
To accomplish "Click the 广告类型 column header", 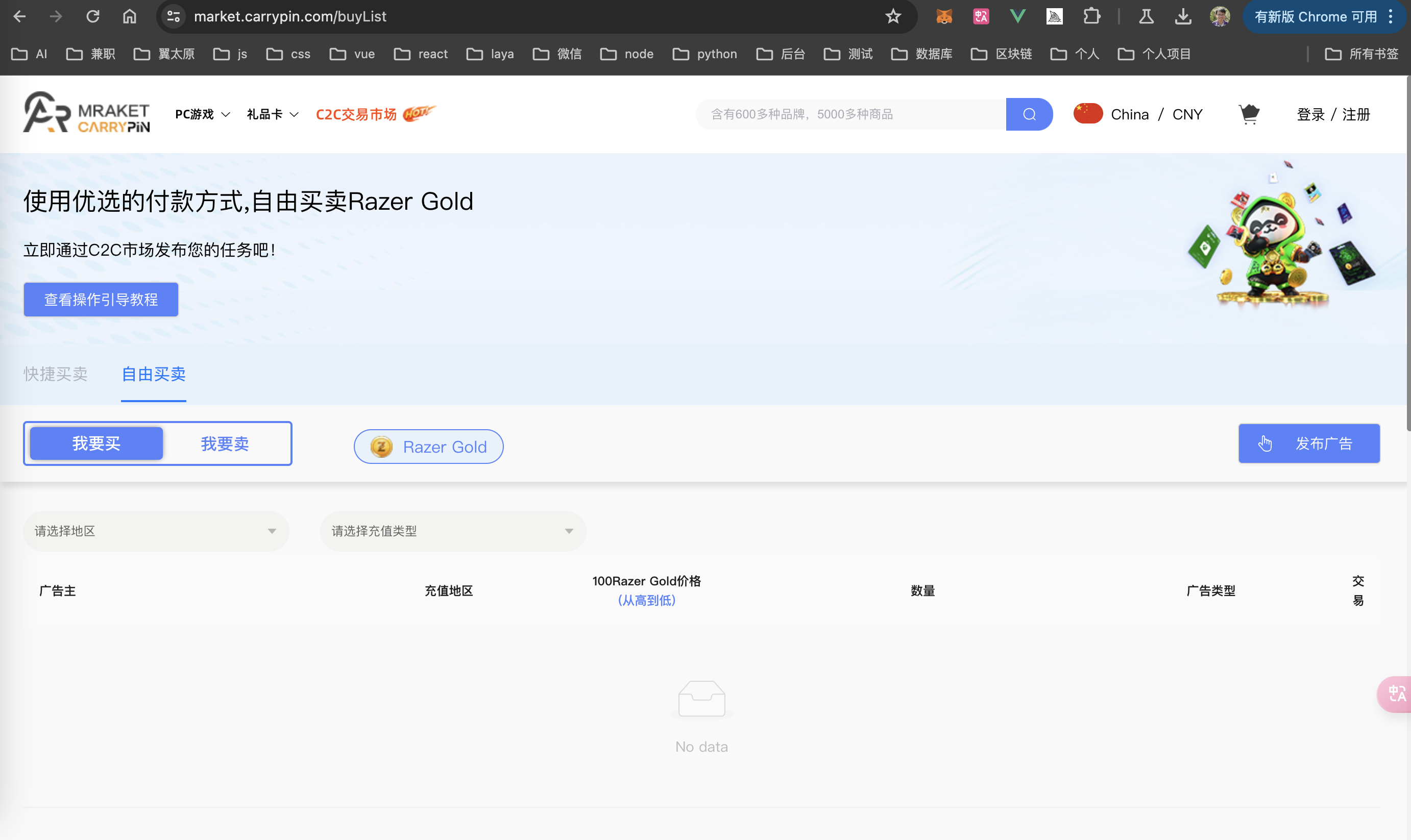I will click(1211, 590).
